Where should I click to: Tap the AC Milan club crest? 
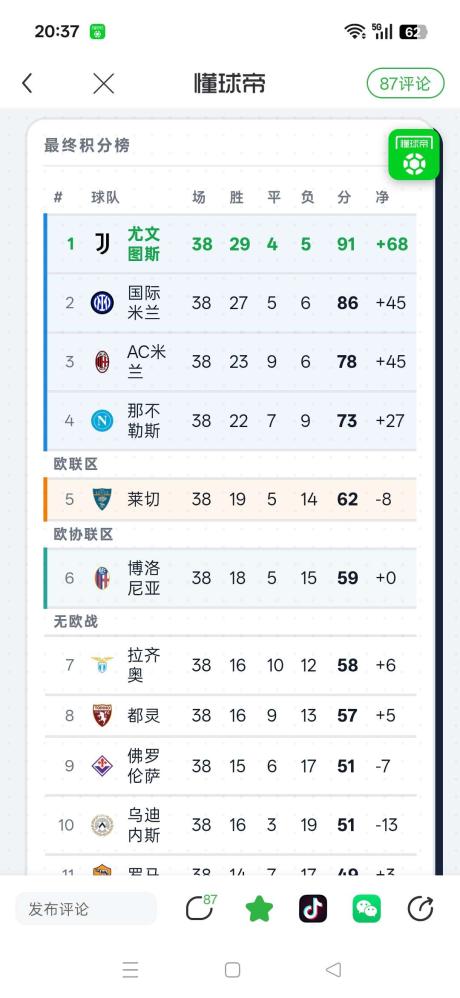pos(102,362)
